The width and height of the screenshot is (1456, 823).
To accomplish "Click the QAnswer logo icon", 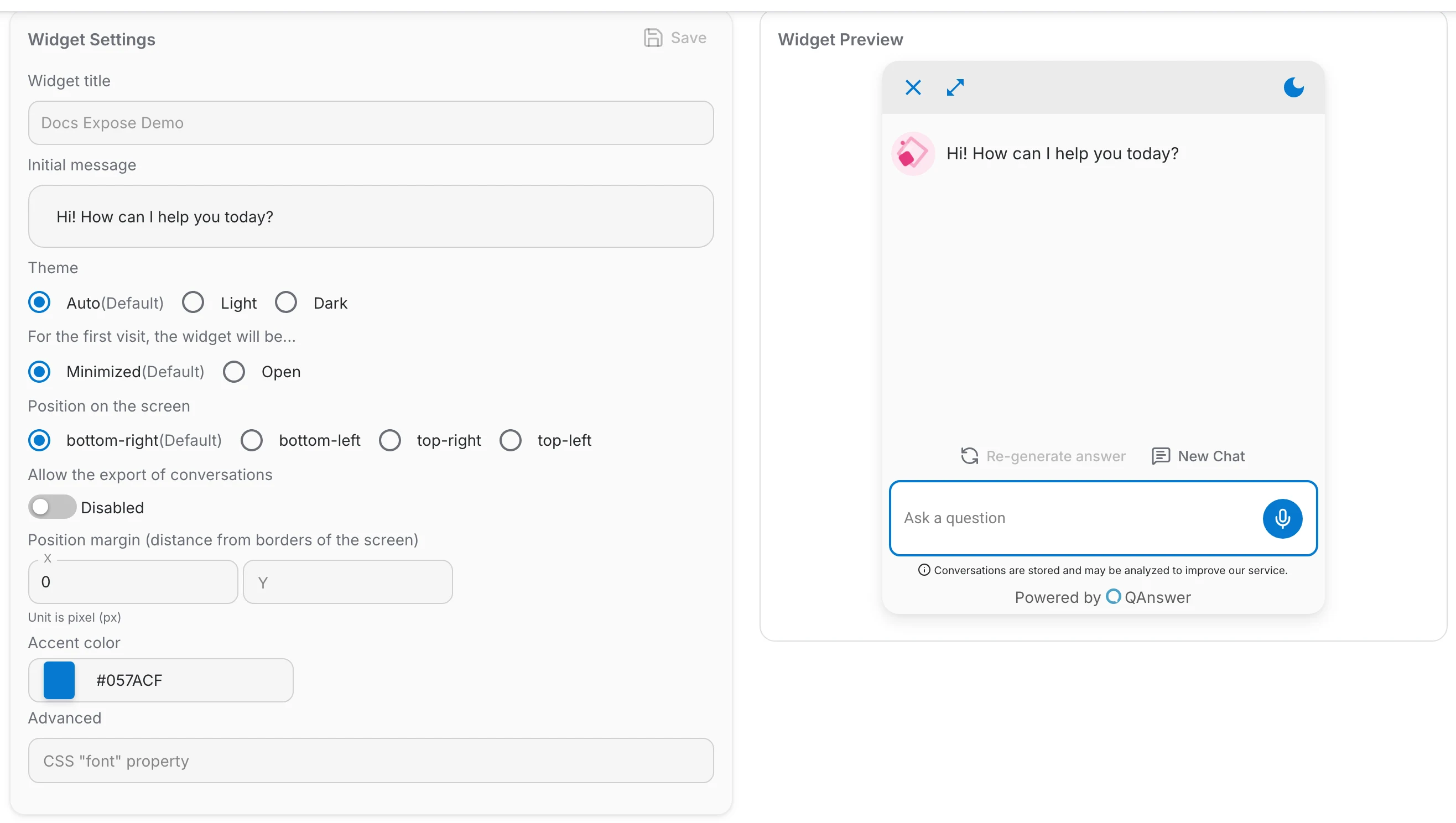I will 1113,597.
